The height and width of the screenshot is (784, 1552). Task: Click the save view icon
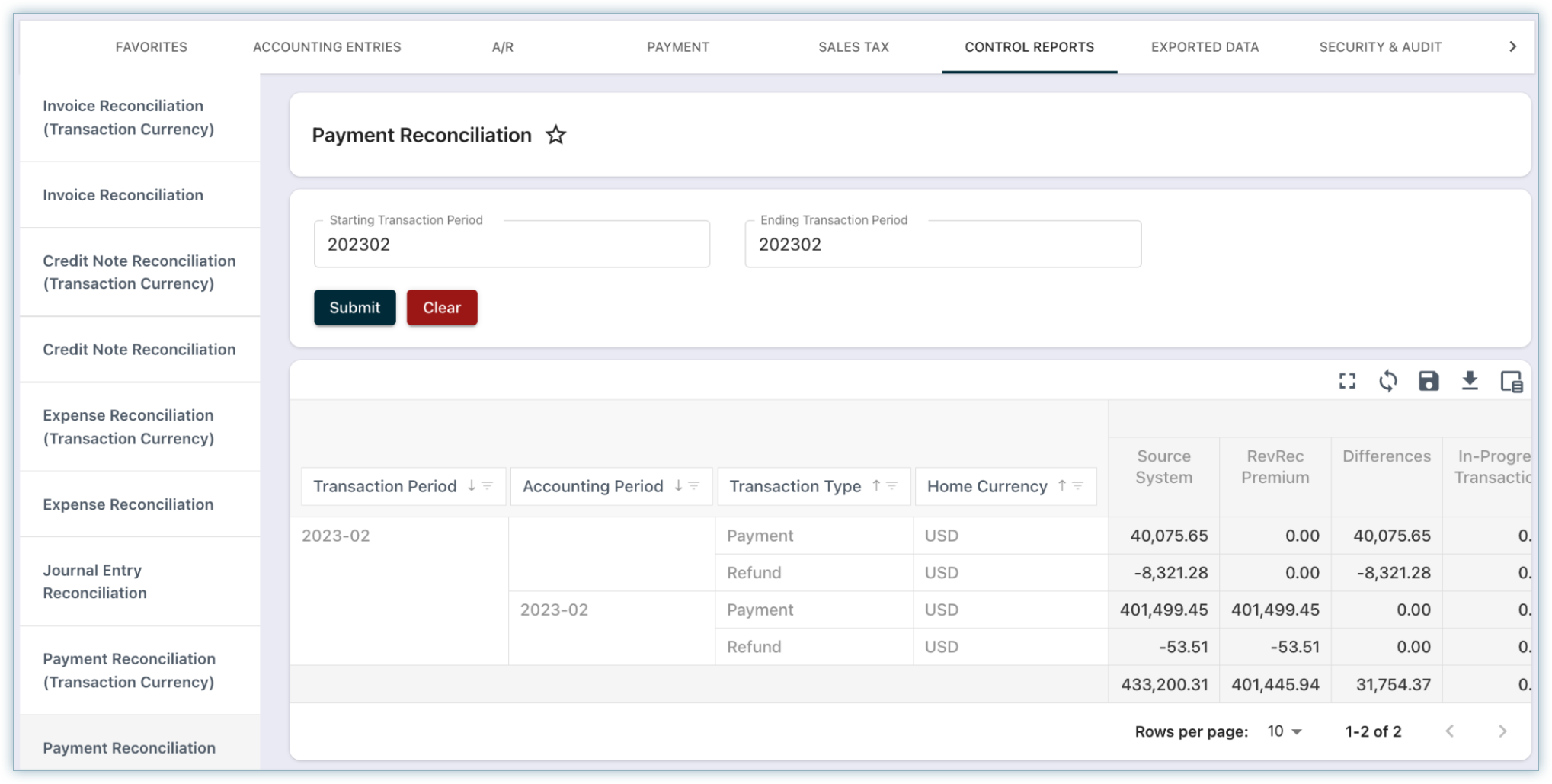pos(1428,381)
